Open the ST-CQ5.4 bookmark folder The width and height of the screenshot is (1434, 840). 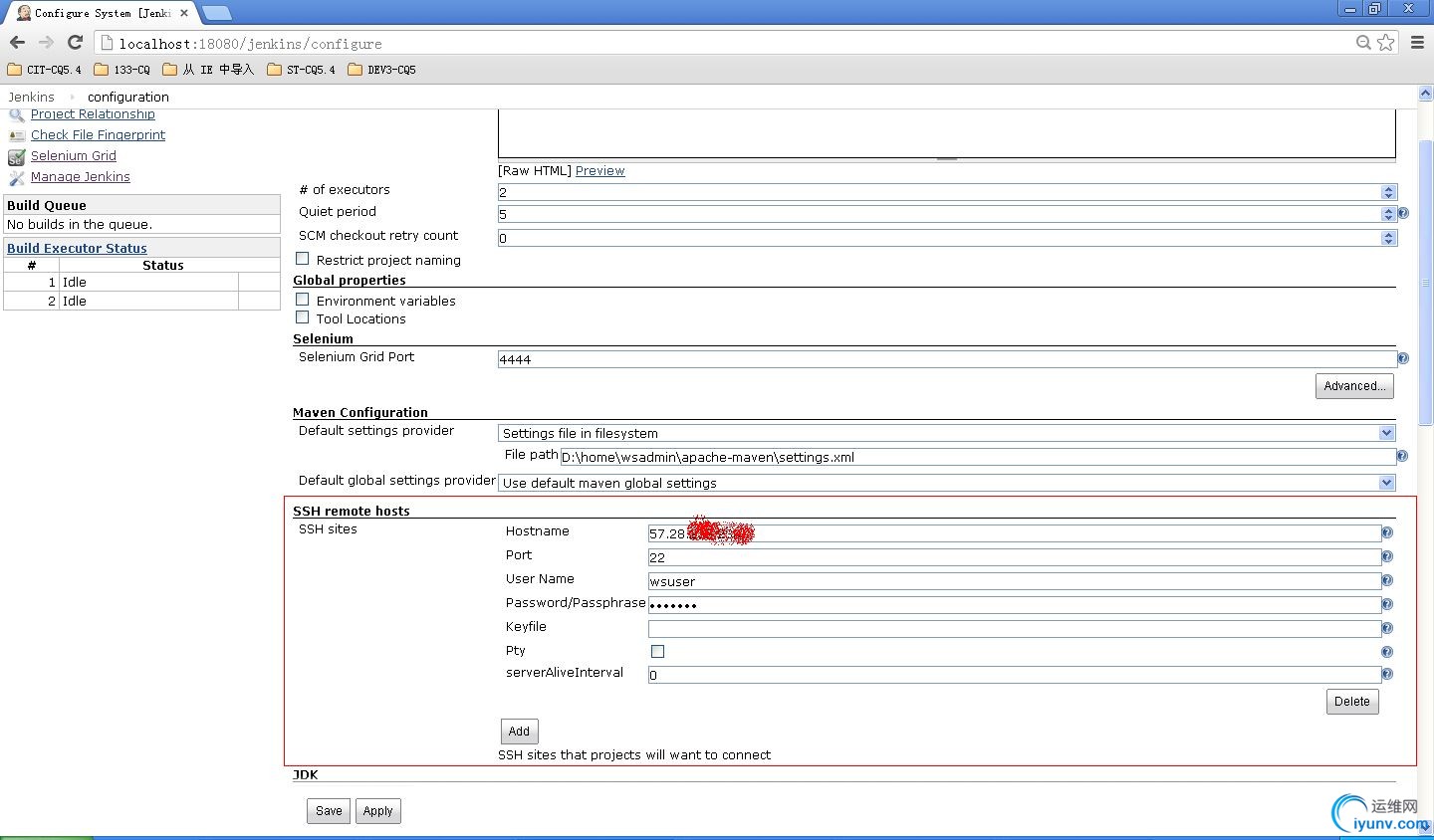point(302,70)
